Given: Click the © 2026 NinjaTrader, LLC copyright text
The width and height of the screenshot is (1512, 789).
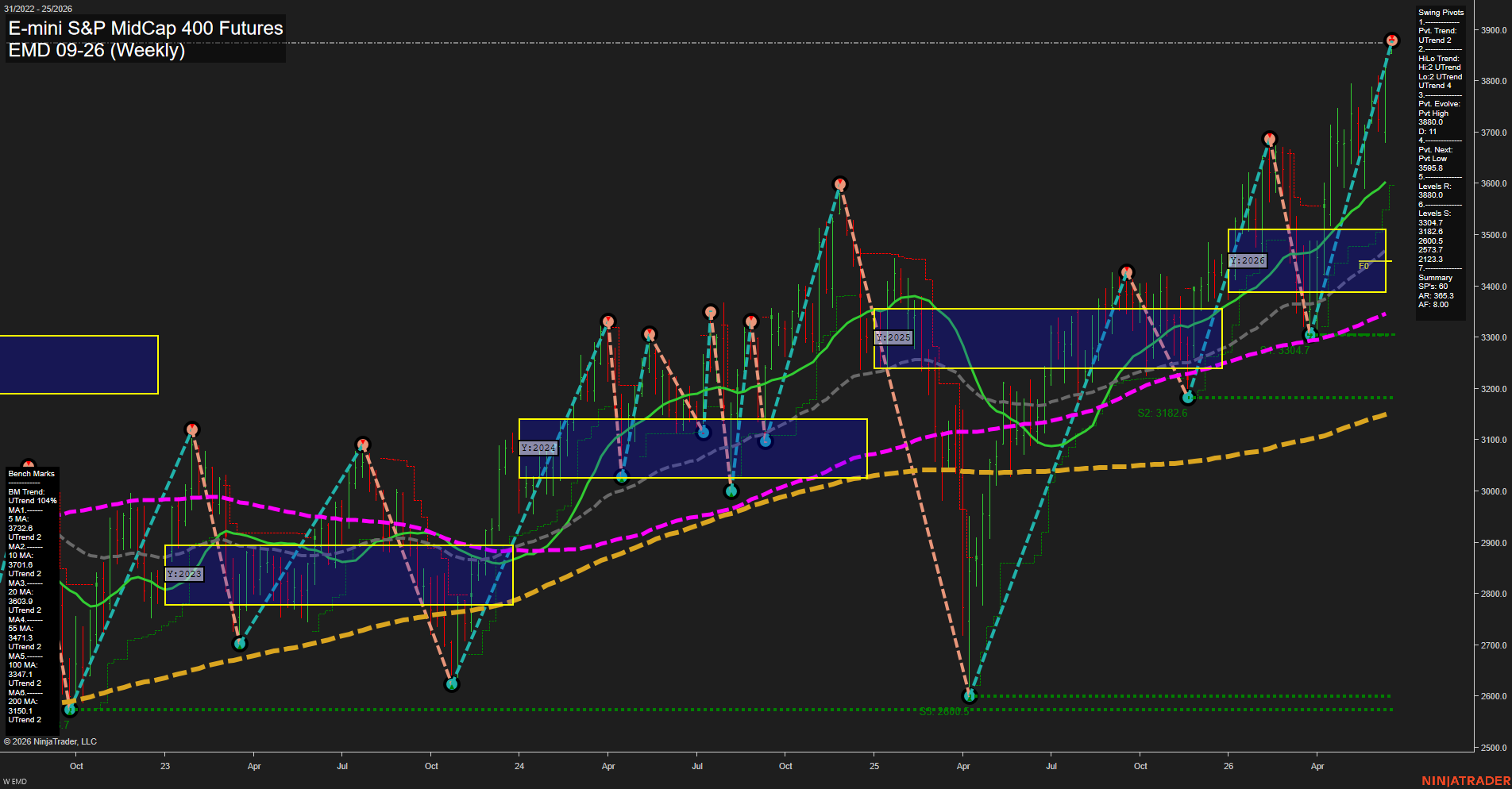Looking at the screenshot, I should (50, 741).
